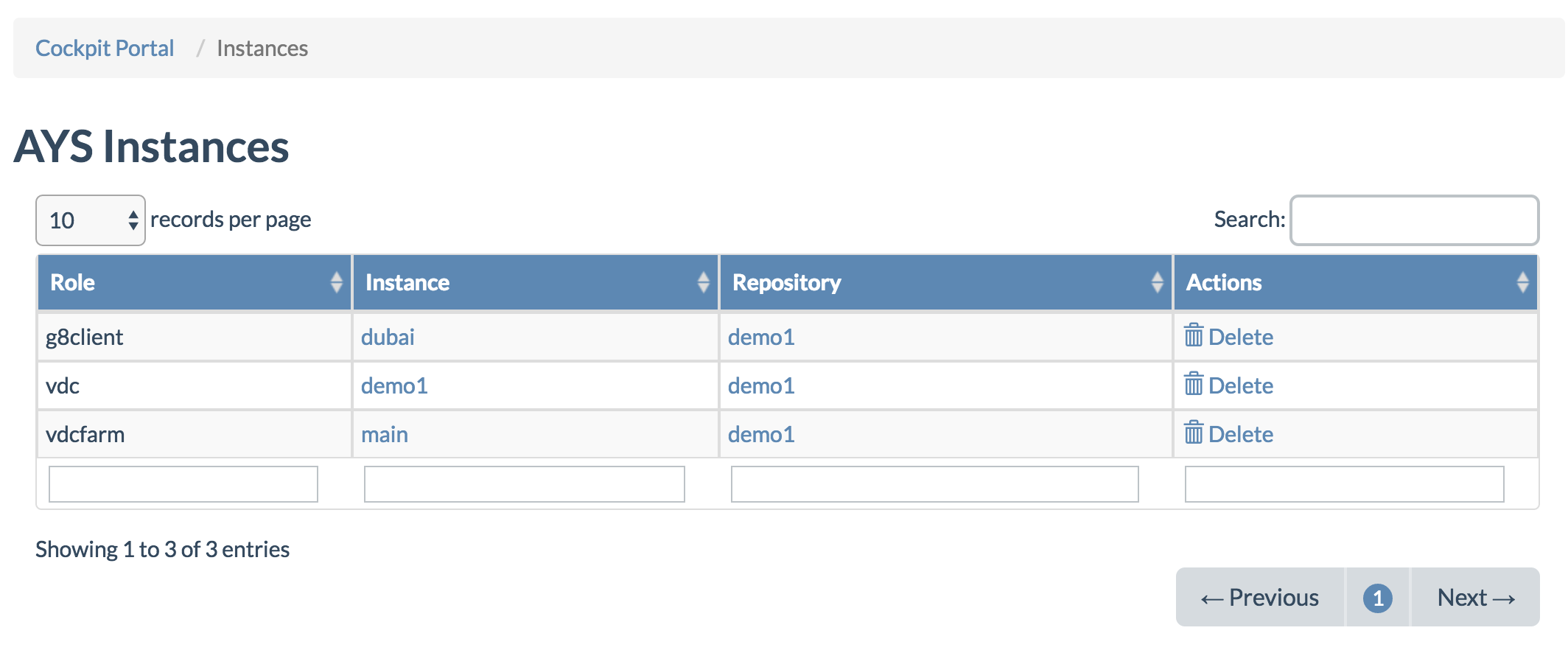Sort table by Repository column arrows
Image resolution: width=1568 pixels, height=650 pixels.
1157,282
